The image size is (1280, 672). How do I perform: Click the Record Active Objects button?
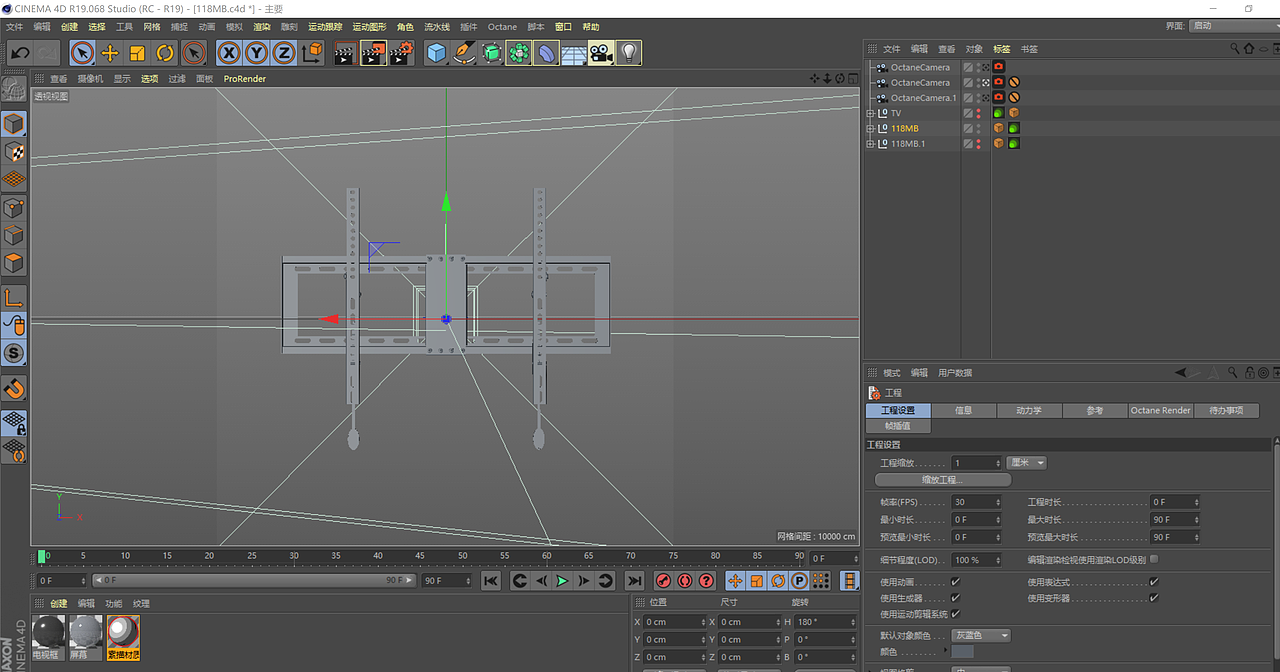point(663,580)
